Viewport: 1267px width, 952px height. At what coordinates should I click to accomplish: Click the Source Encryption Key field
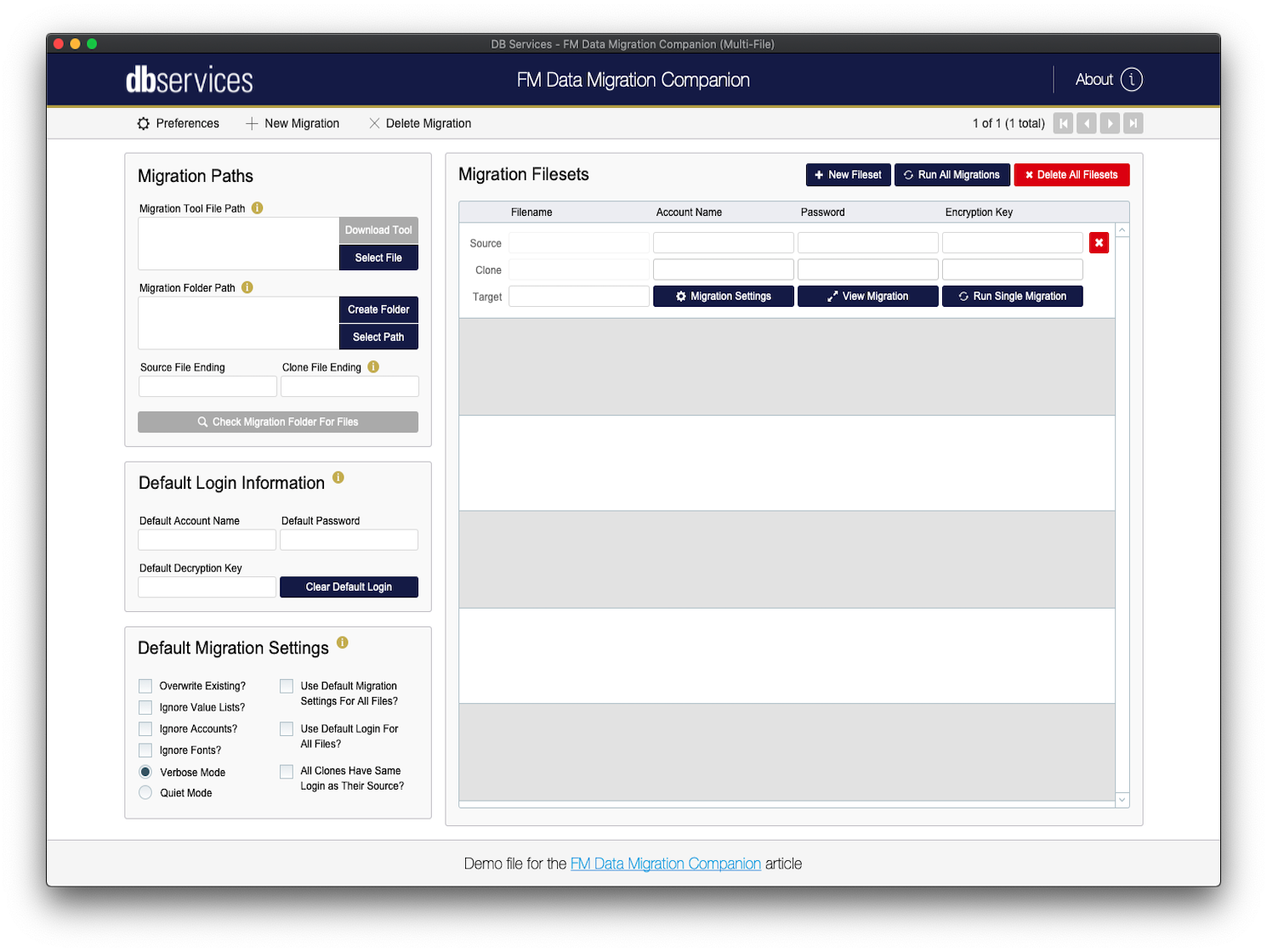pos(1013,243)
